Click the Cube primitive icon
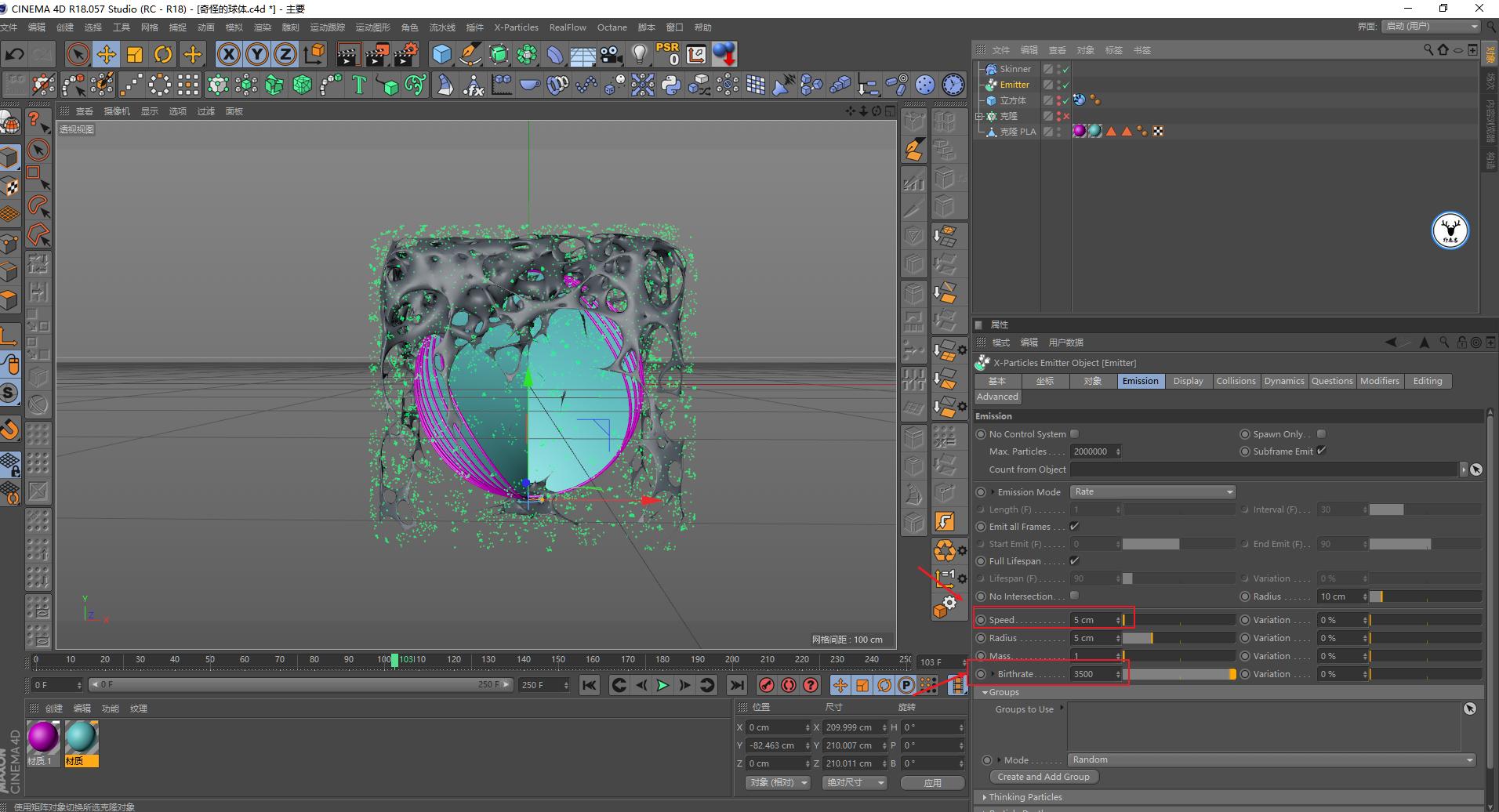 (443, 53)
